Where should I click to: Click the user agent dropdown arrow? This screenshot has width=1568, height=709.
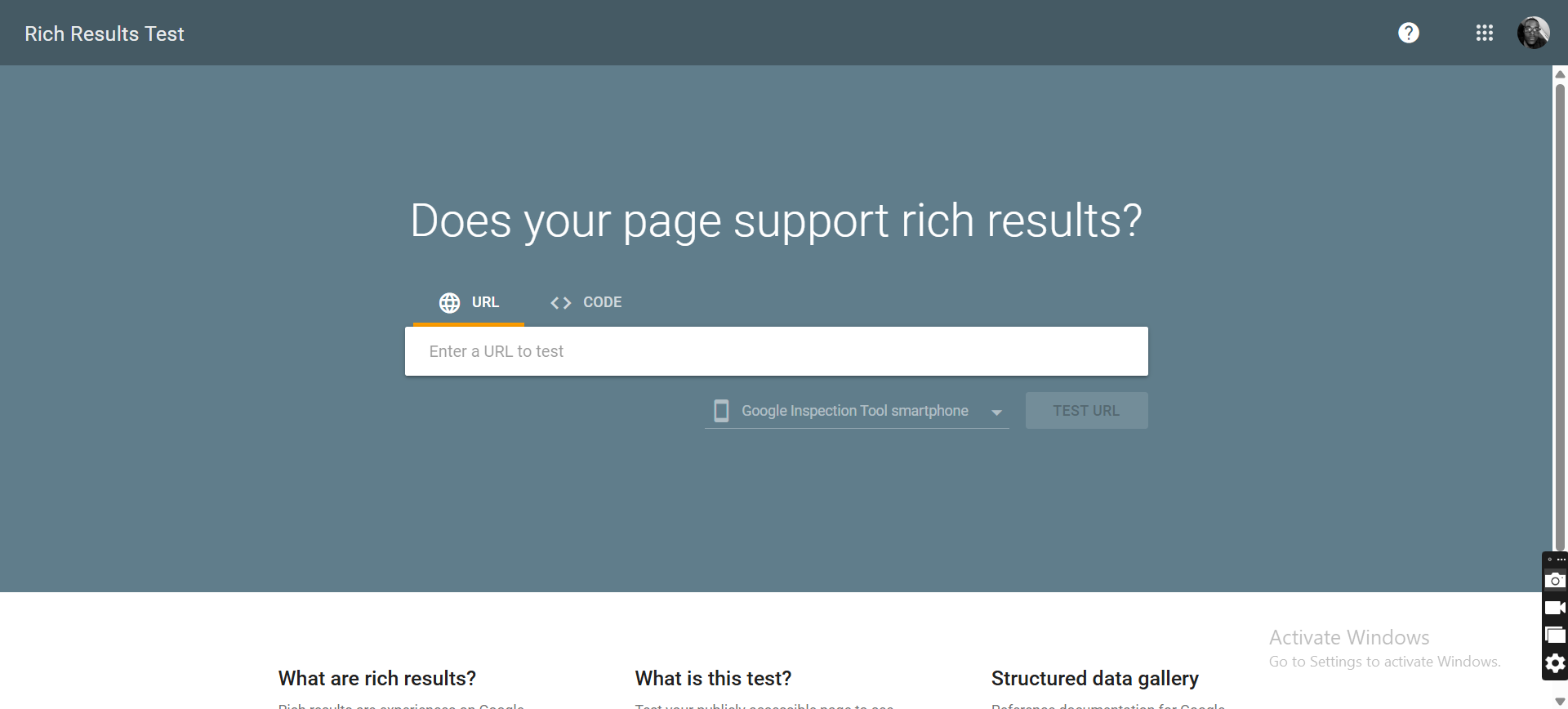point(996,412)
